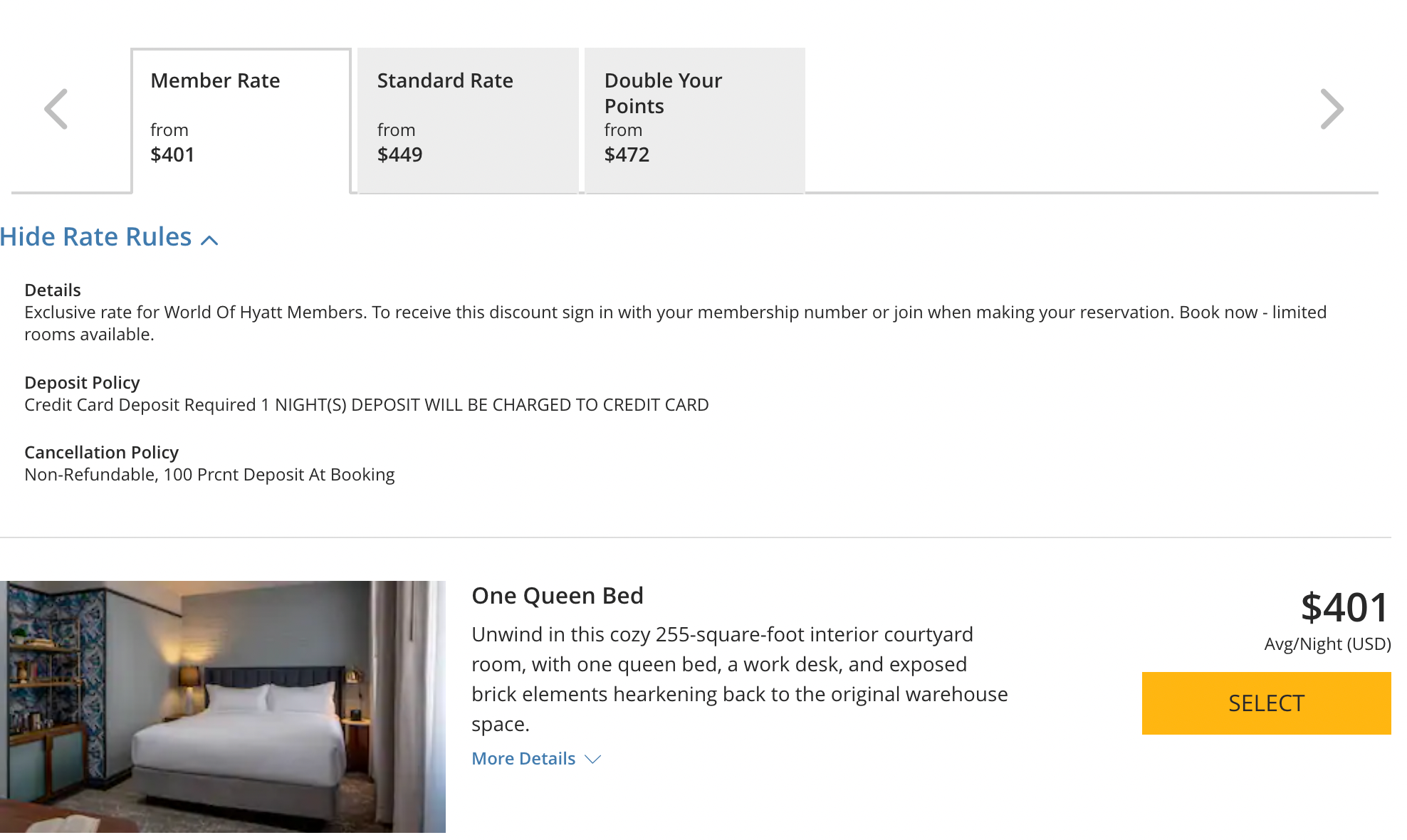This screenshot has width=1407, height=840.
Task: Click the next rates right arrow
Action: [1332, 109]
